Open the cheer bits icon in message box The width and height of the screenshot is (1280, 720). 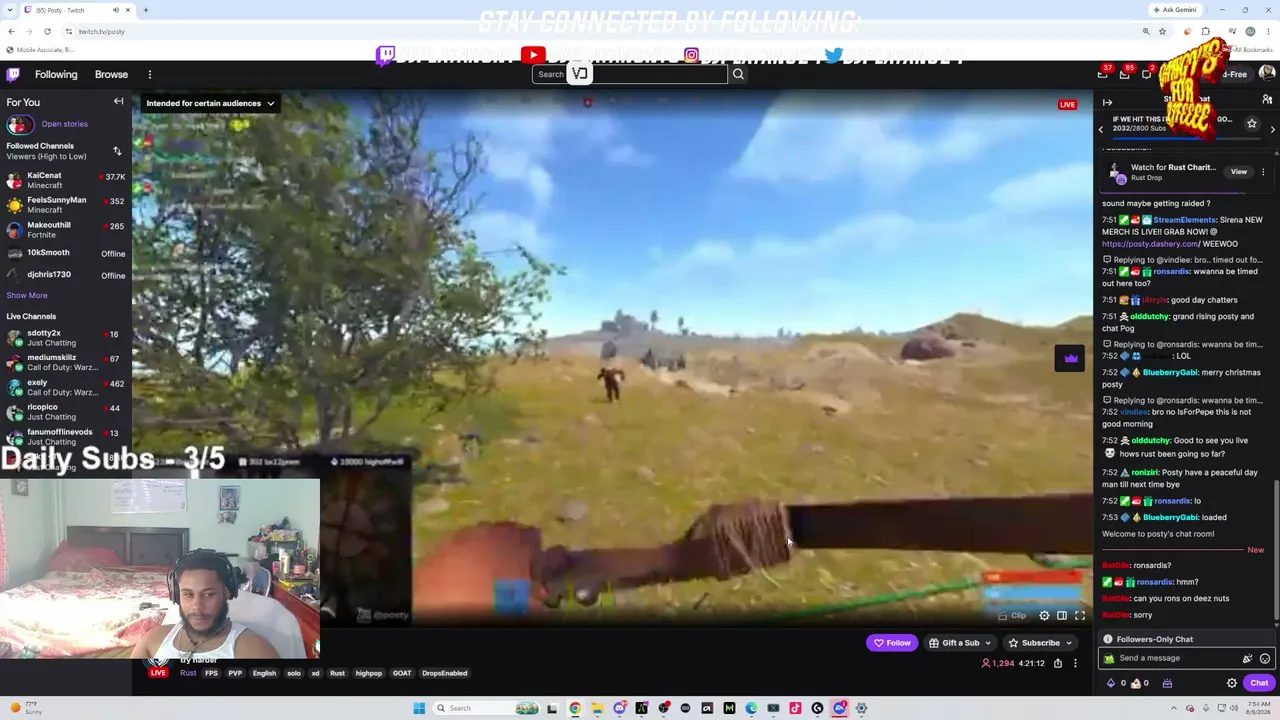click(x=1247, y=659)
